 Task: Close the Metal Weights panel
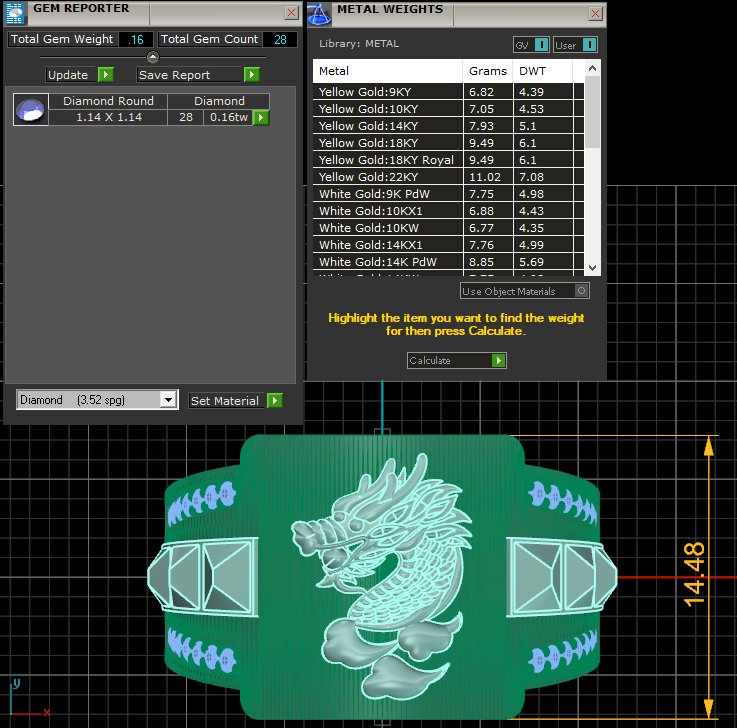coord(596,13)
